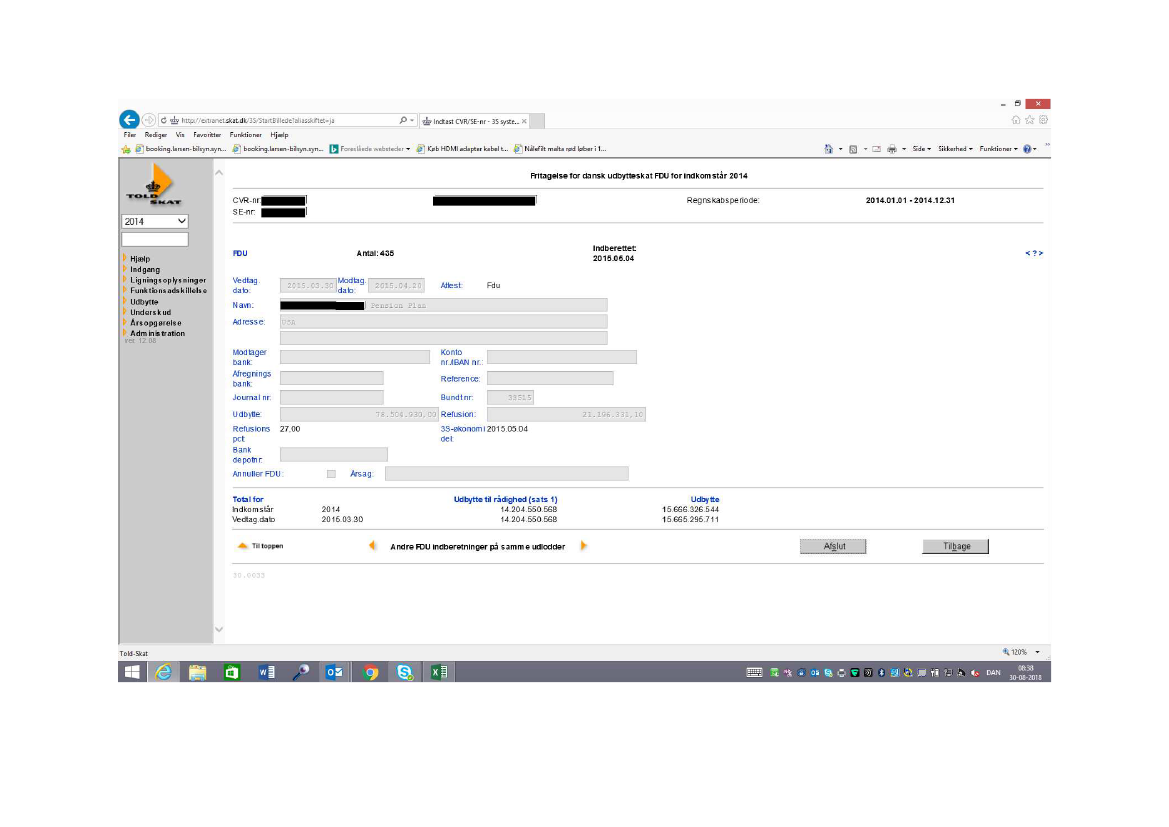Image resolution: width=1169 pixels, height=827 pixels.
Task: Open Underskud in the left sidebar
Action: pyautogui.click(x=151, y=312)
